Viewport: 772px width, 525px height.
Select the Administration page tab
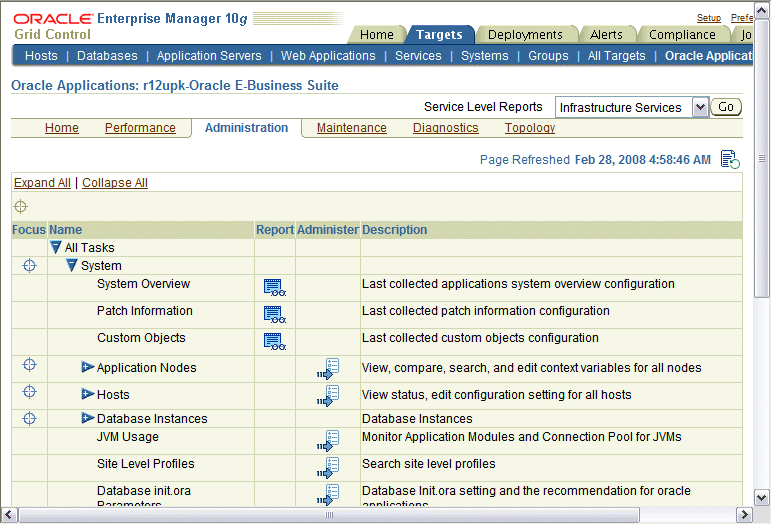point(246,128)
